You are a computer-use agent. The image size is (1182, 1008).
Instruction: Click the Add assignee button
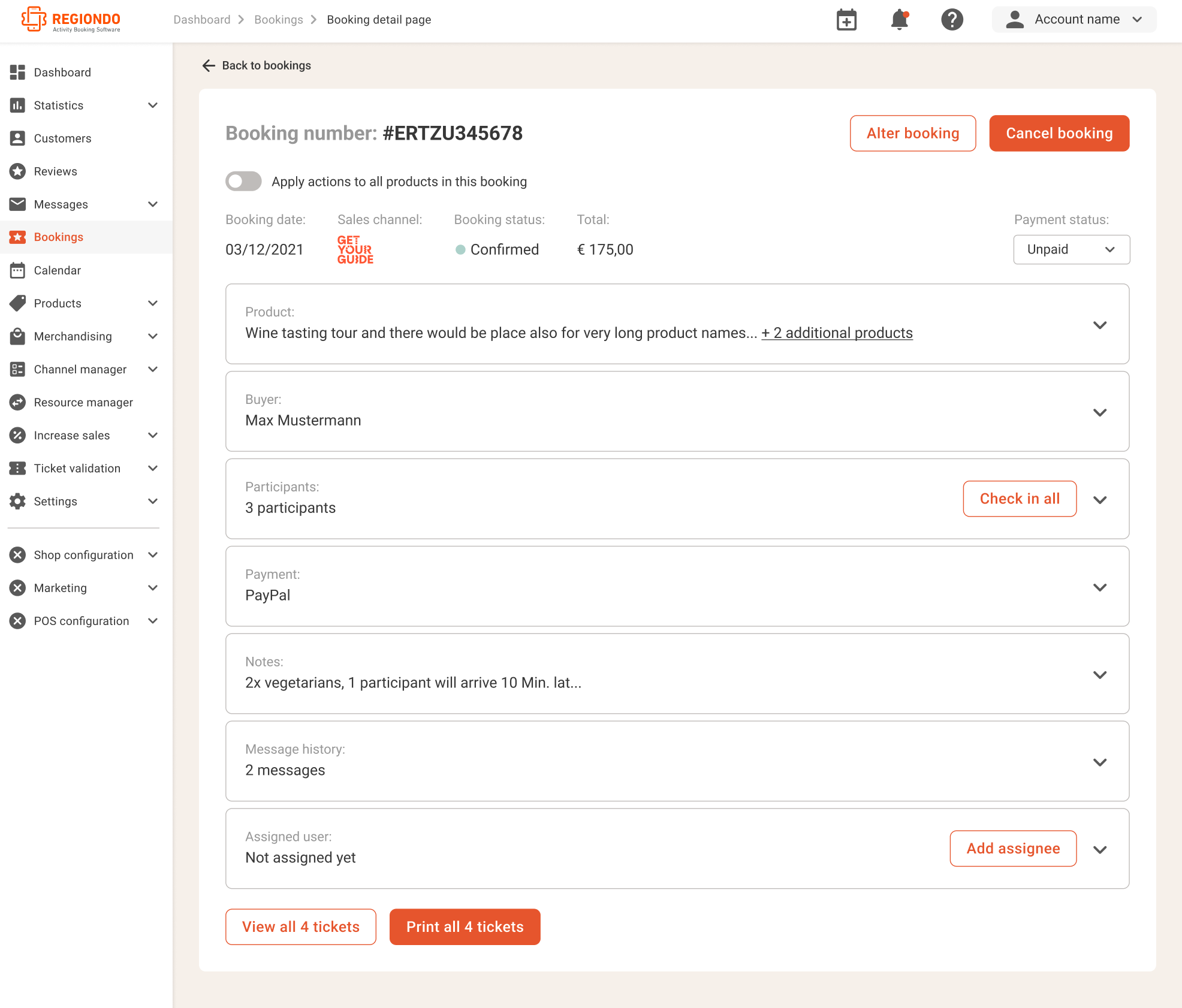tap(1013, 849)
